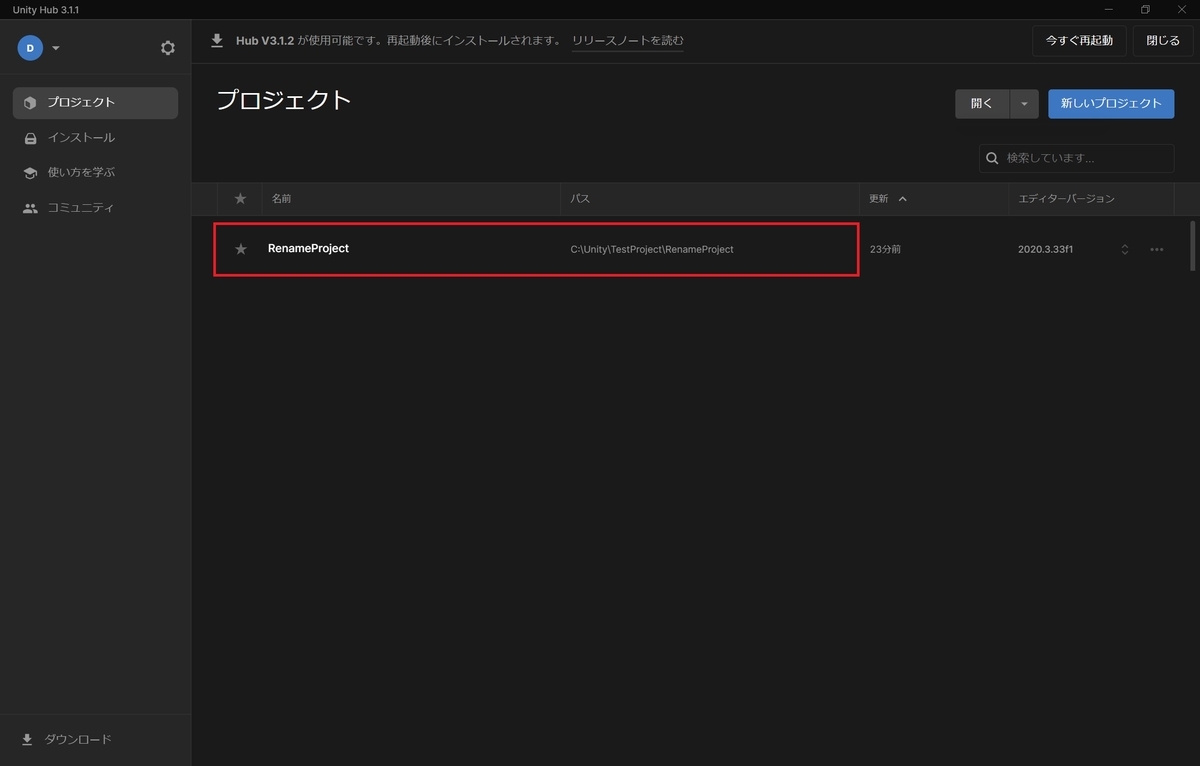The image size is (1200, 766).
Task: Restore the Unity Hub window size
Action: click(1146, 9)
